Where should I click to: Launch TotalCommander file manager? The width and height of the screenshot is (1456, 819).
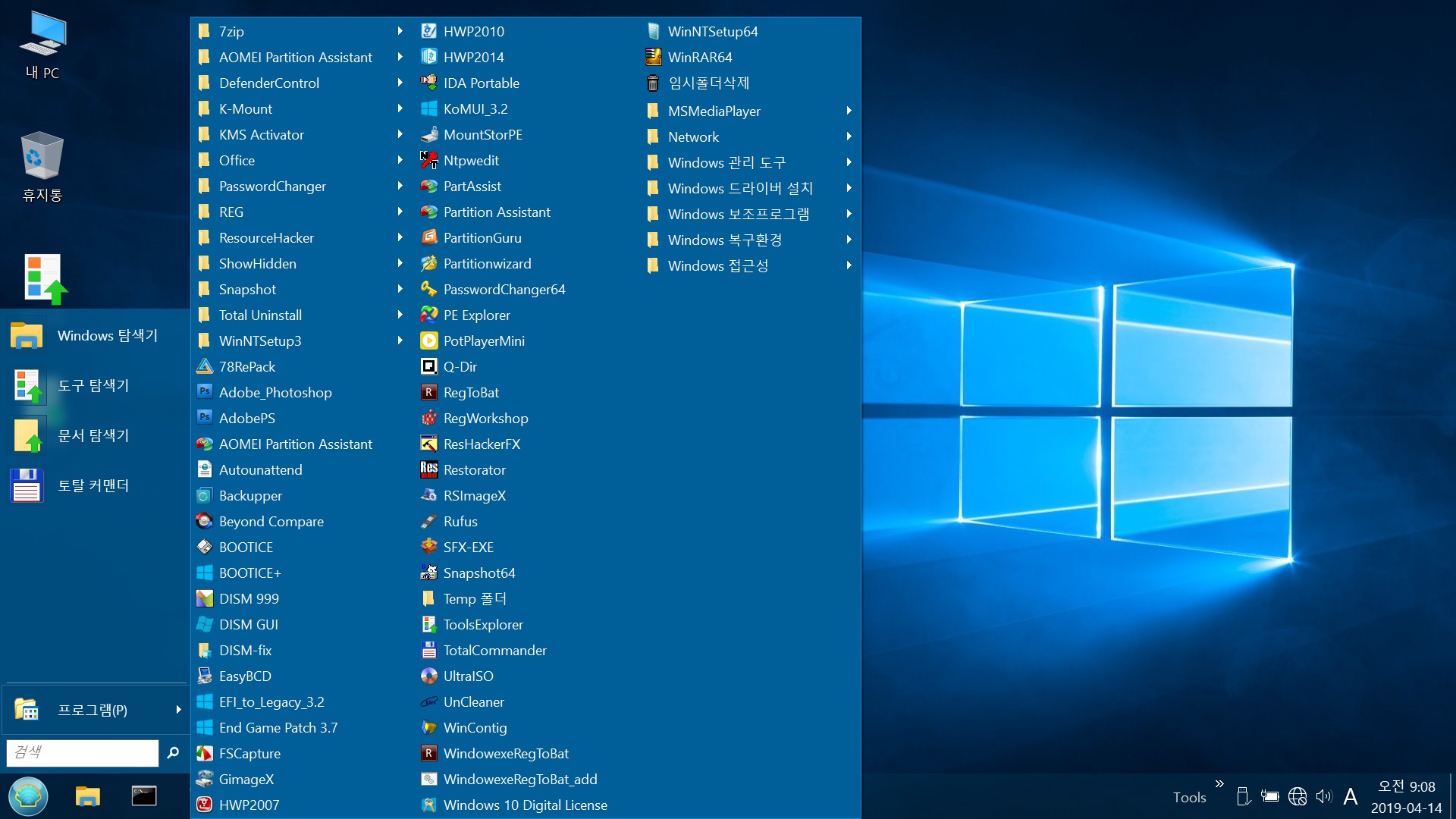494,650
